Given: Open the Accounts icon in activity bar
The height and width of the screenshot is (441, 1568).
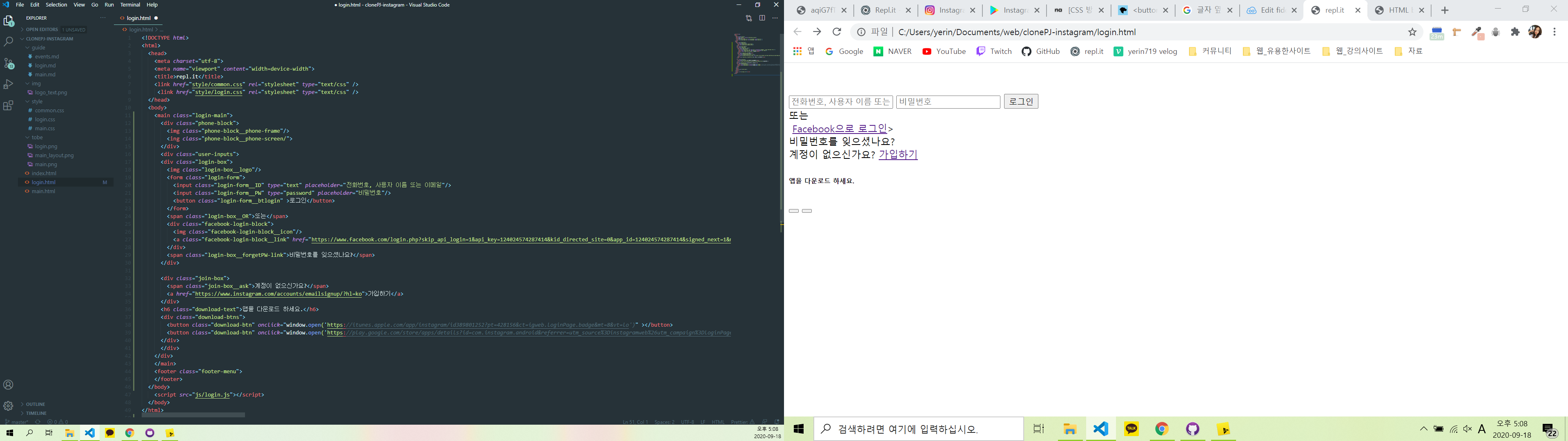Looking at the screenshot, I should coord(9,385).
